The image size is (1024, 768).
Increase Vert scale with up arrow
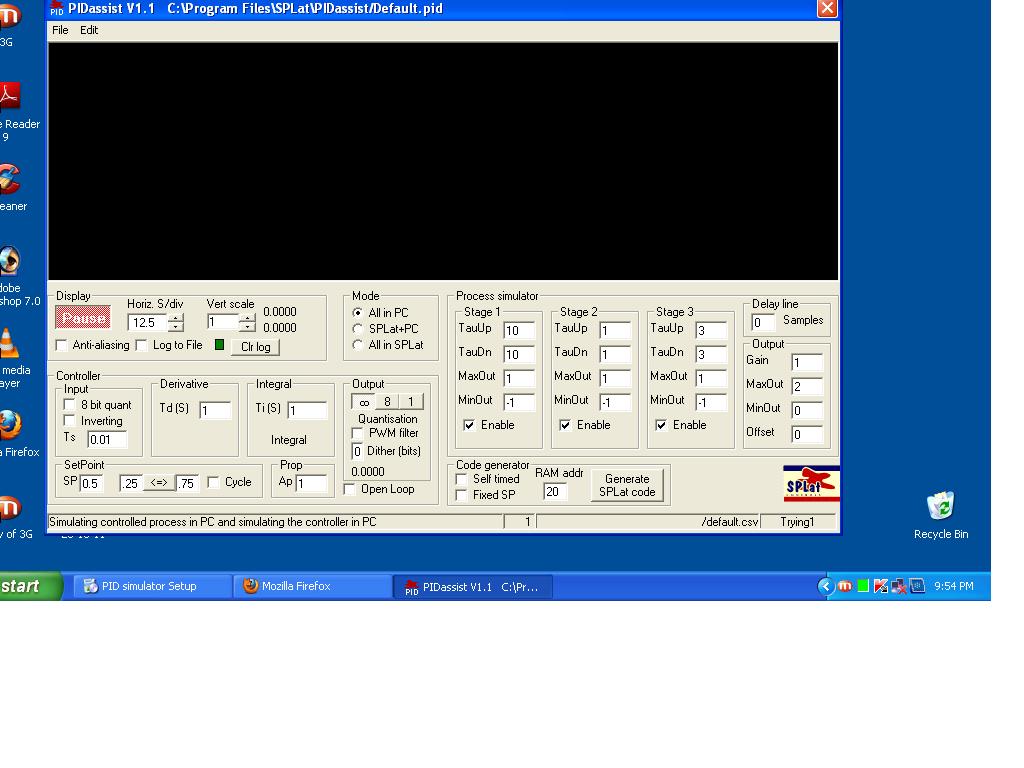tap(246, 317)
